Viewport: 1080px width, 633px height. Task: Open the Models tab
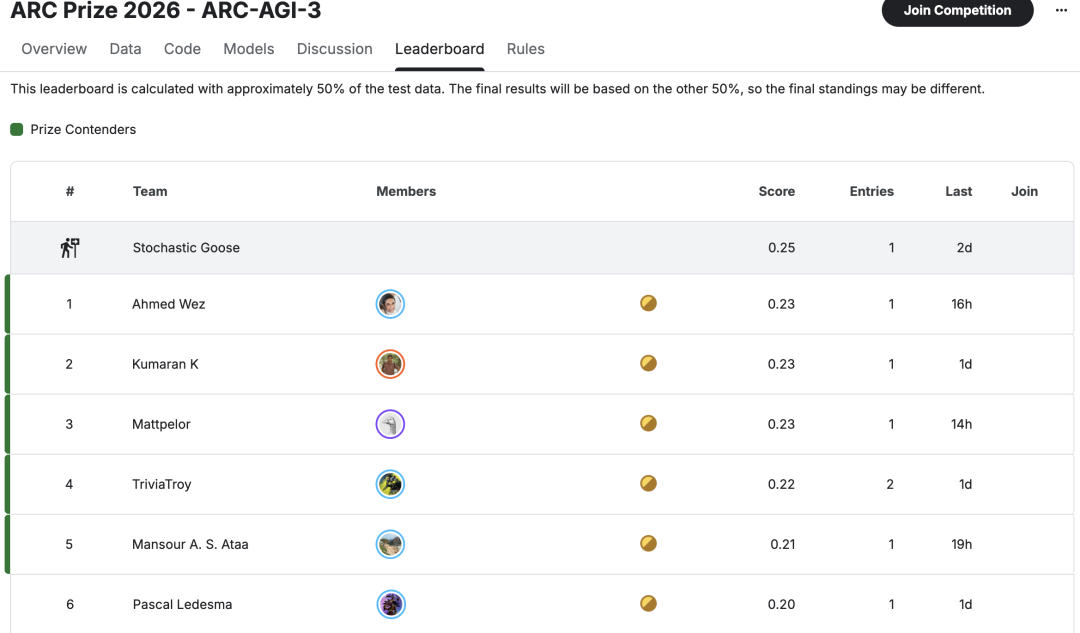click(249, 49)
